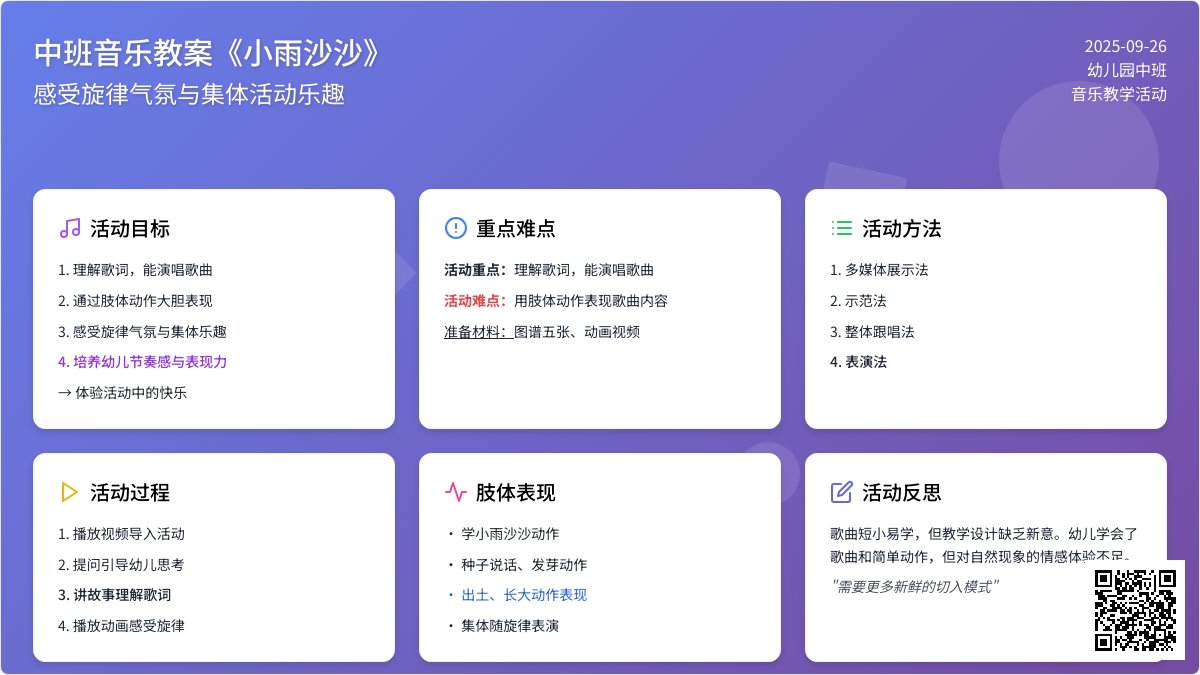Image resolution: width=1200 pixels, height=675 pixels.
Task: Click the 音乐教学活动 label at top right
Action: pyautogui.click(x=1119, y=95)
